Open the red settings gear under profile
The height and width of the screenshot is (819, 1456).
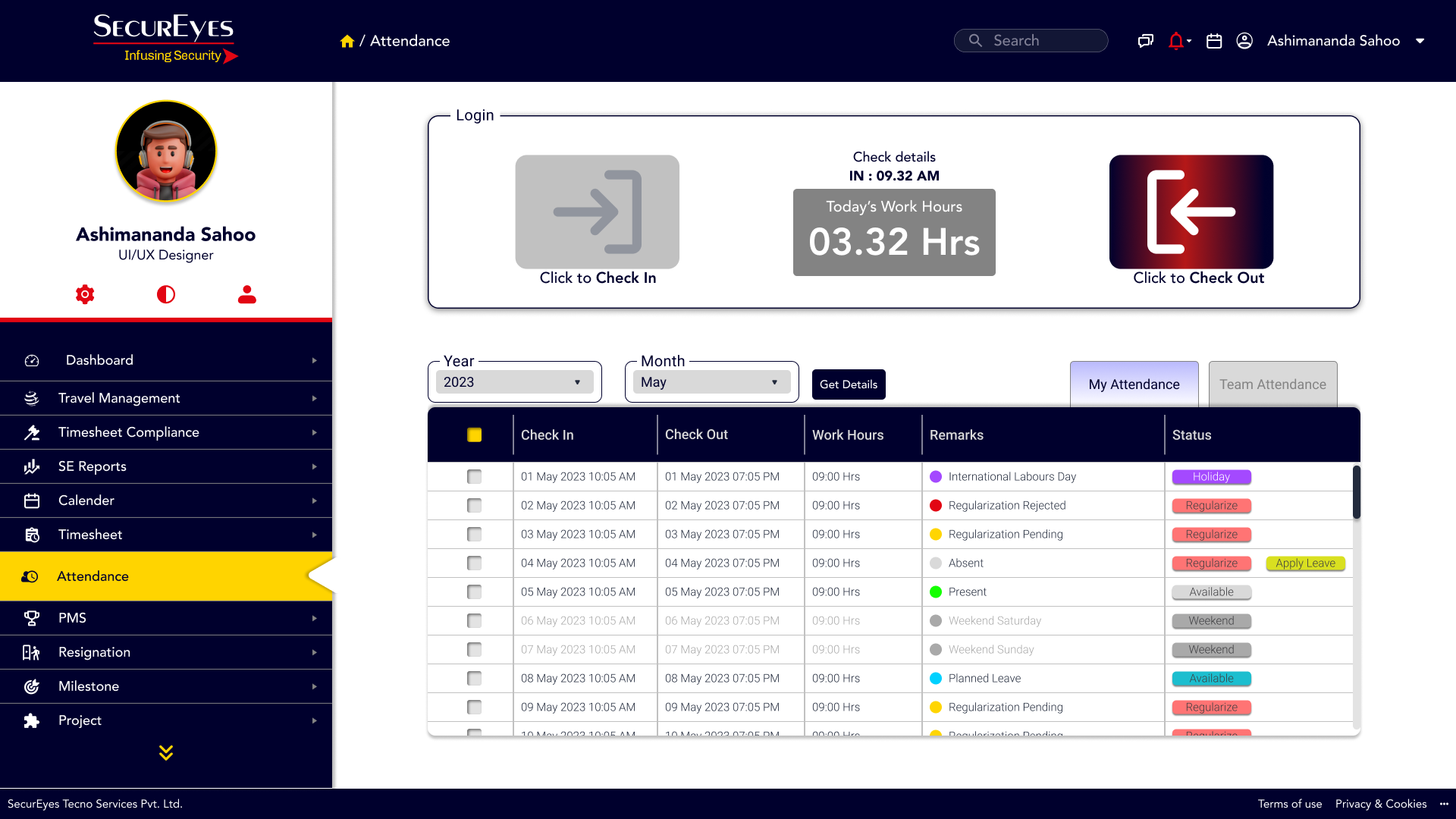click(85, 294)
